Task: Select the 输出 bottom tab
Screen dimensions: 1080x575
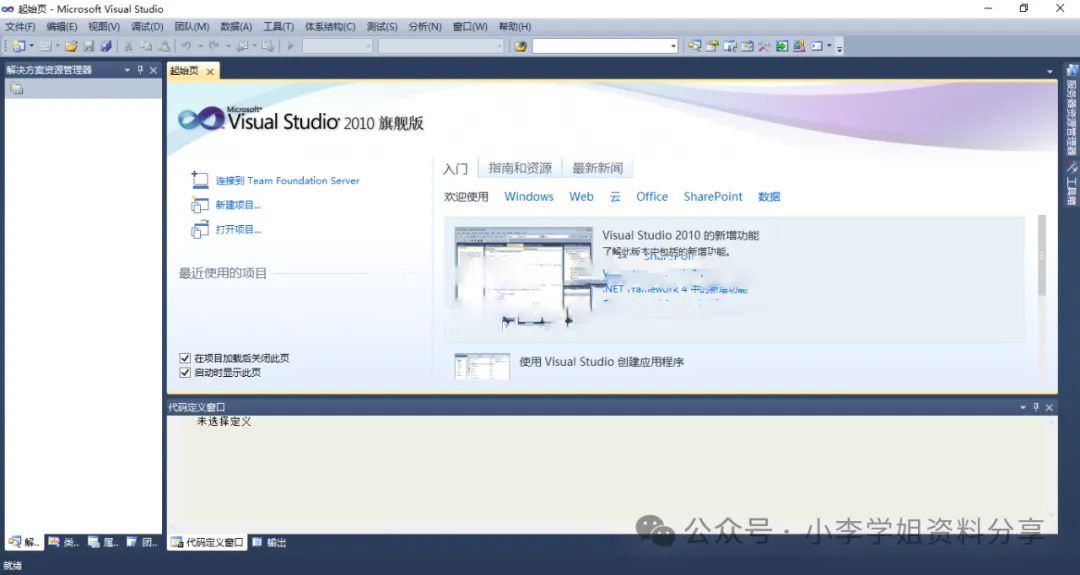Action: pyautogui.click(x=269, y=543)
